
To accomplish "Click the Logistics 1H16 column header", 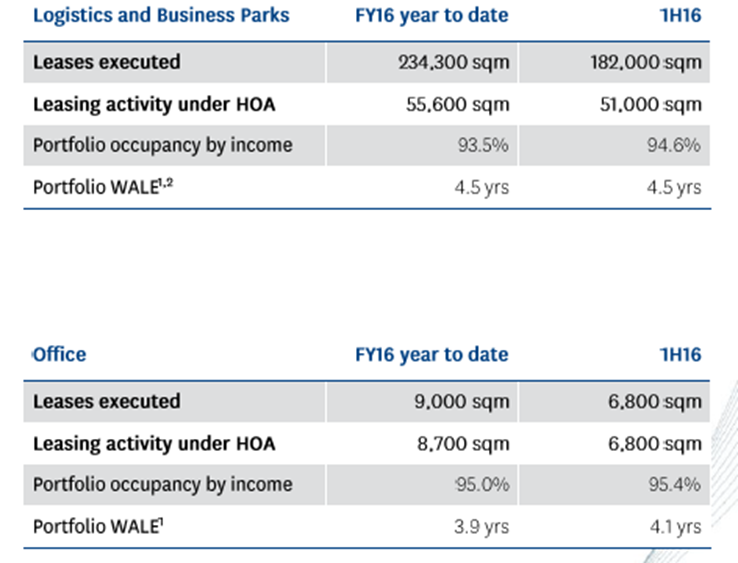I will click(680, 15).
